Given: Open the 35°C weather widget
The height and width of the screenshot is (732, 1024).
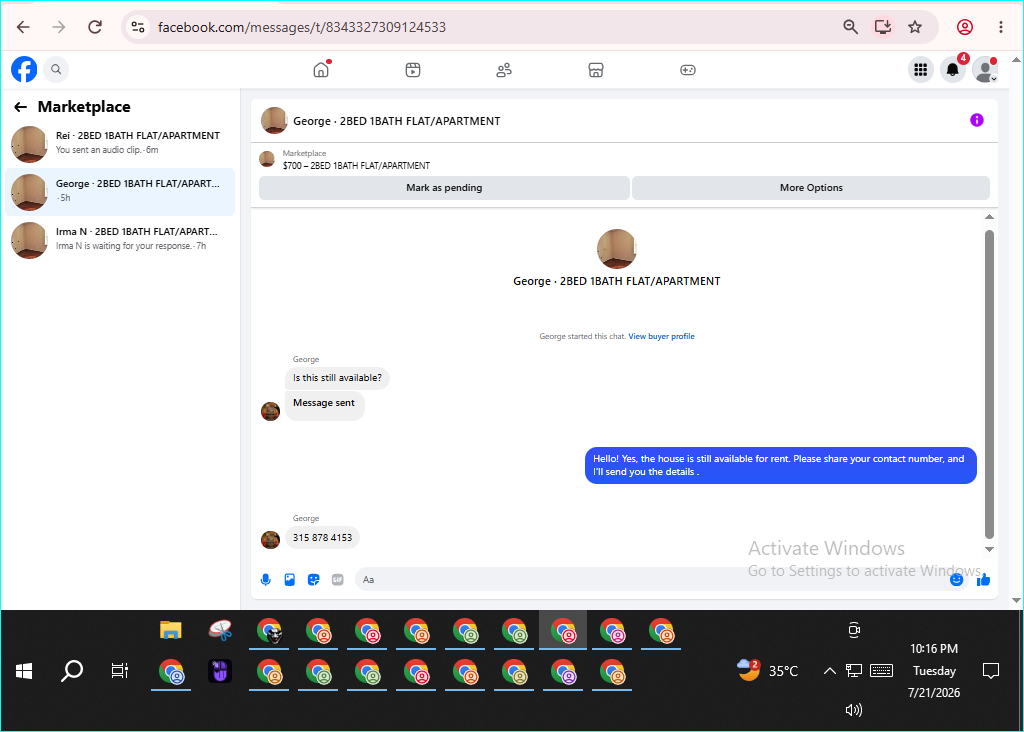Looking at the screenshot, I should tap(767, 671).
